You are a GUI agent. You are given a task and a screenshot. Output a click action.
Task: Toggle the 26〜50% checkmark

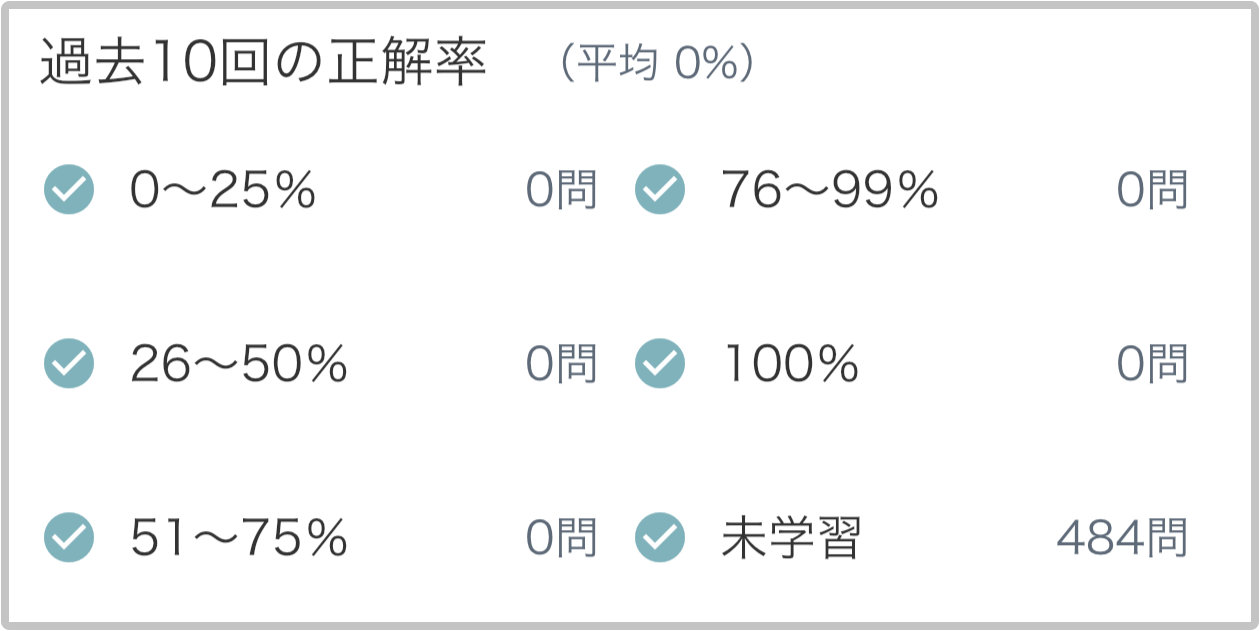pyautogui.click(x=69, y=364)
